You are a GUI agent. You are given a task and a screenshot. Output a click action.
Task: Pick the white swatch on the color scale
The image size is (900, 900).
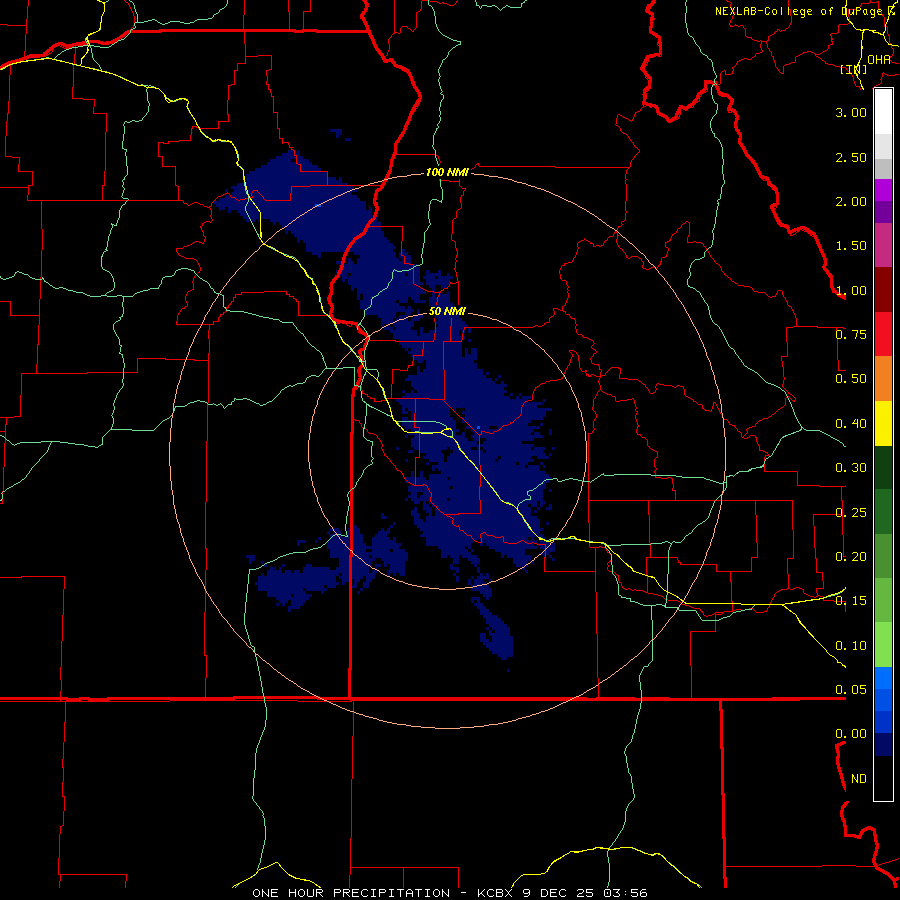[883, 112]
